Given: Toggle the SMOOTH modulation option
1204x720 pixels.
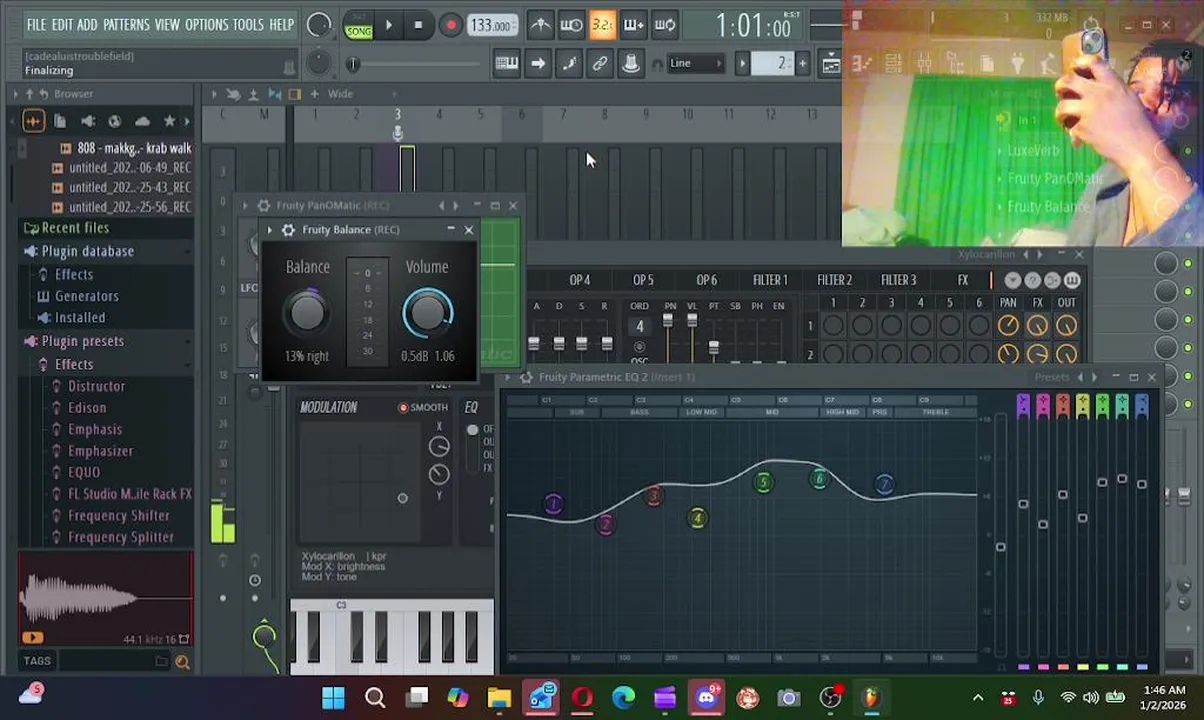Looking at the screenshot, I should tap(423, 408).
